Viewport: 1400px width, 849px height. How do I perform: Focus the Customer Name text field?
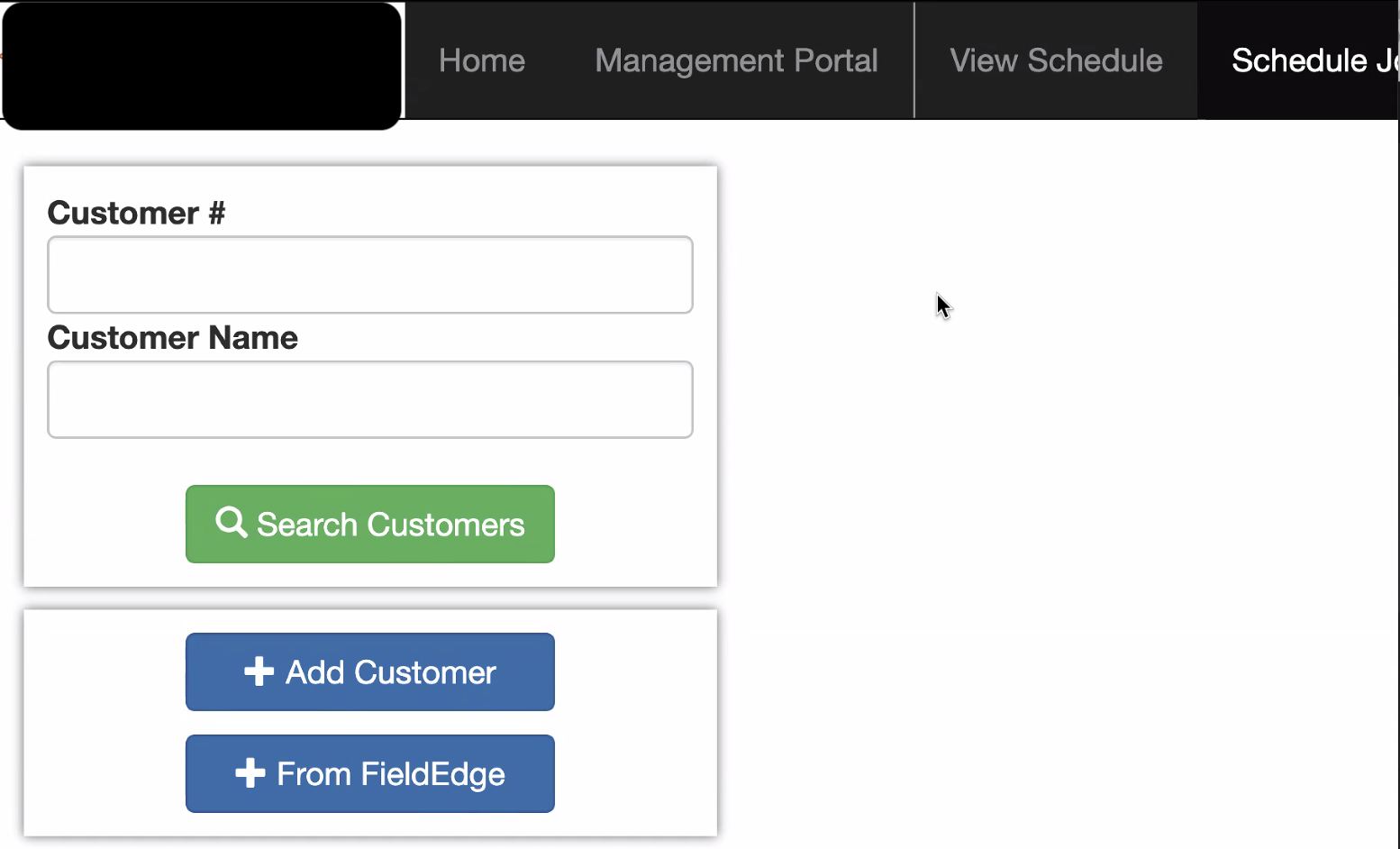click(370, 399)
